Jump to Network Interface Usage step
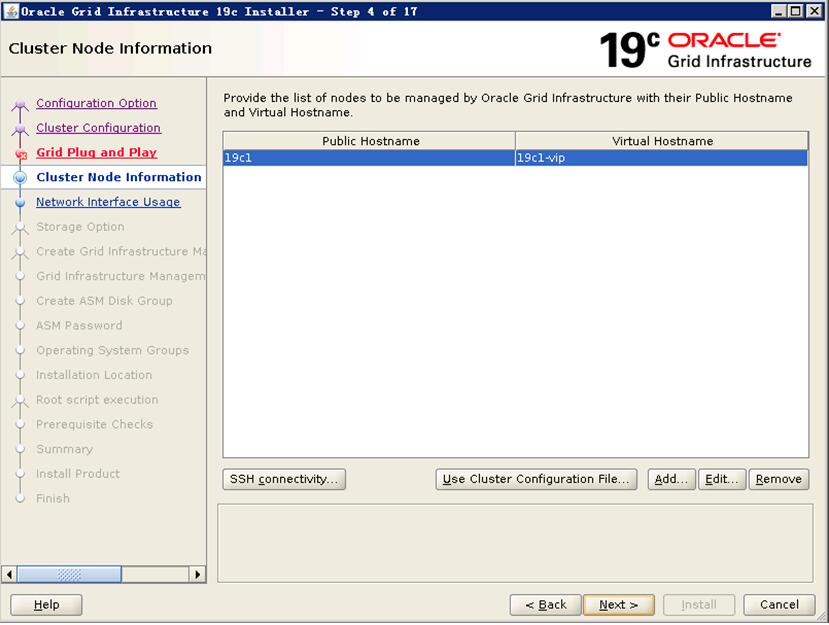This screenshot has height=625, width=829. pos(108,202)
